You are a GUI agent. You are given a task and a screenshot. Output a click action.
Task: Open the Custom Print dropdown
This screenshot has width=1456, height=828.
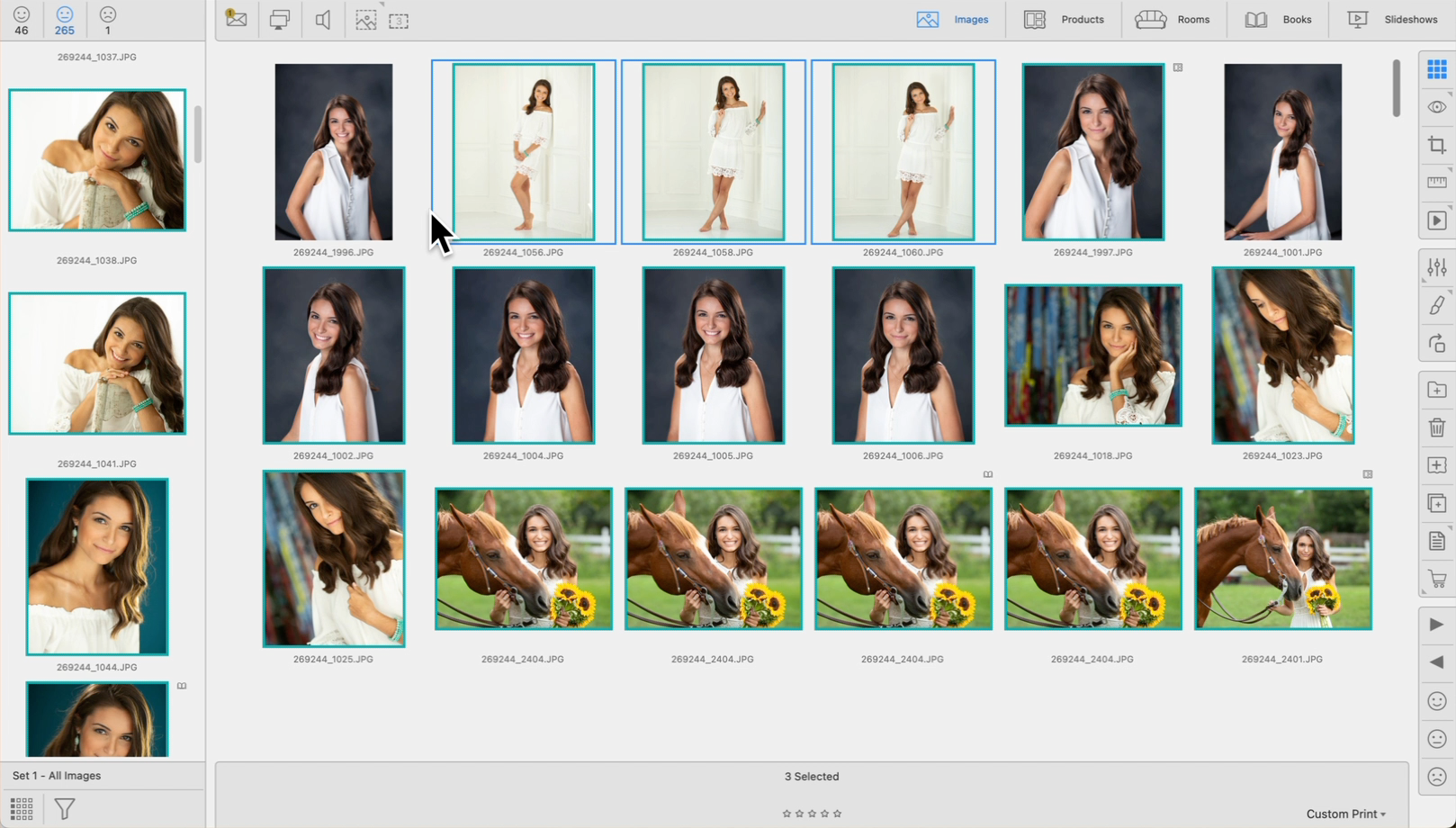tap(1345, 814)
